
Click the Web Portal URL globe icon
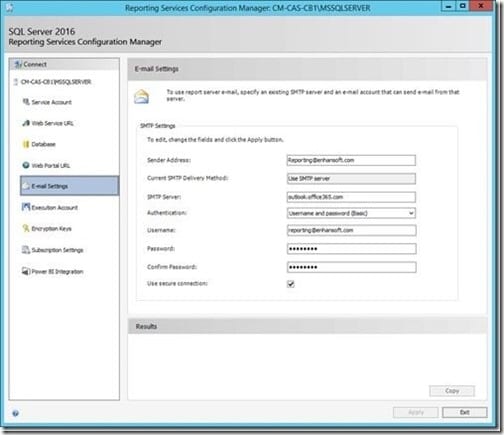tap(26, 165)
